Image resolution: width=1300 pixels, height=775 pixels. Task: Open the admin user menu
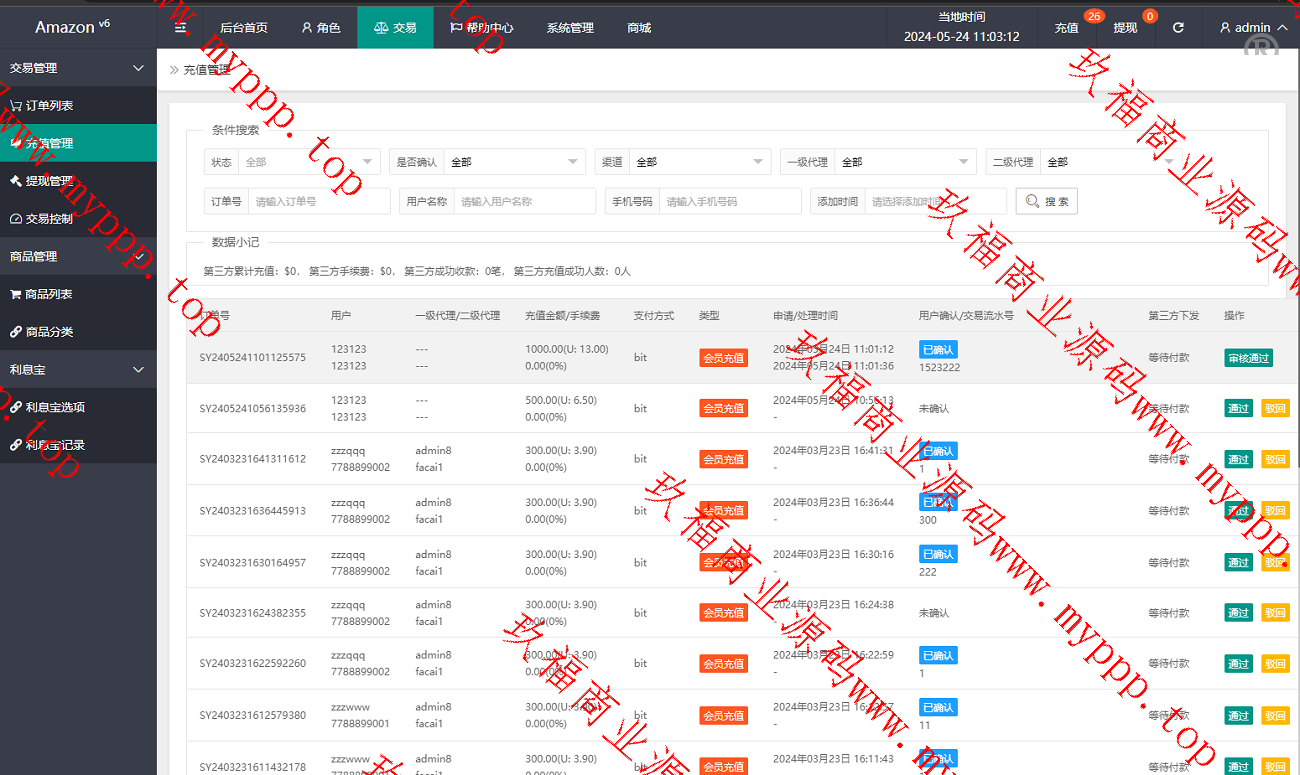tap(1251, 28)
